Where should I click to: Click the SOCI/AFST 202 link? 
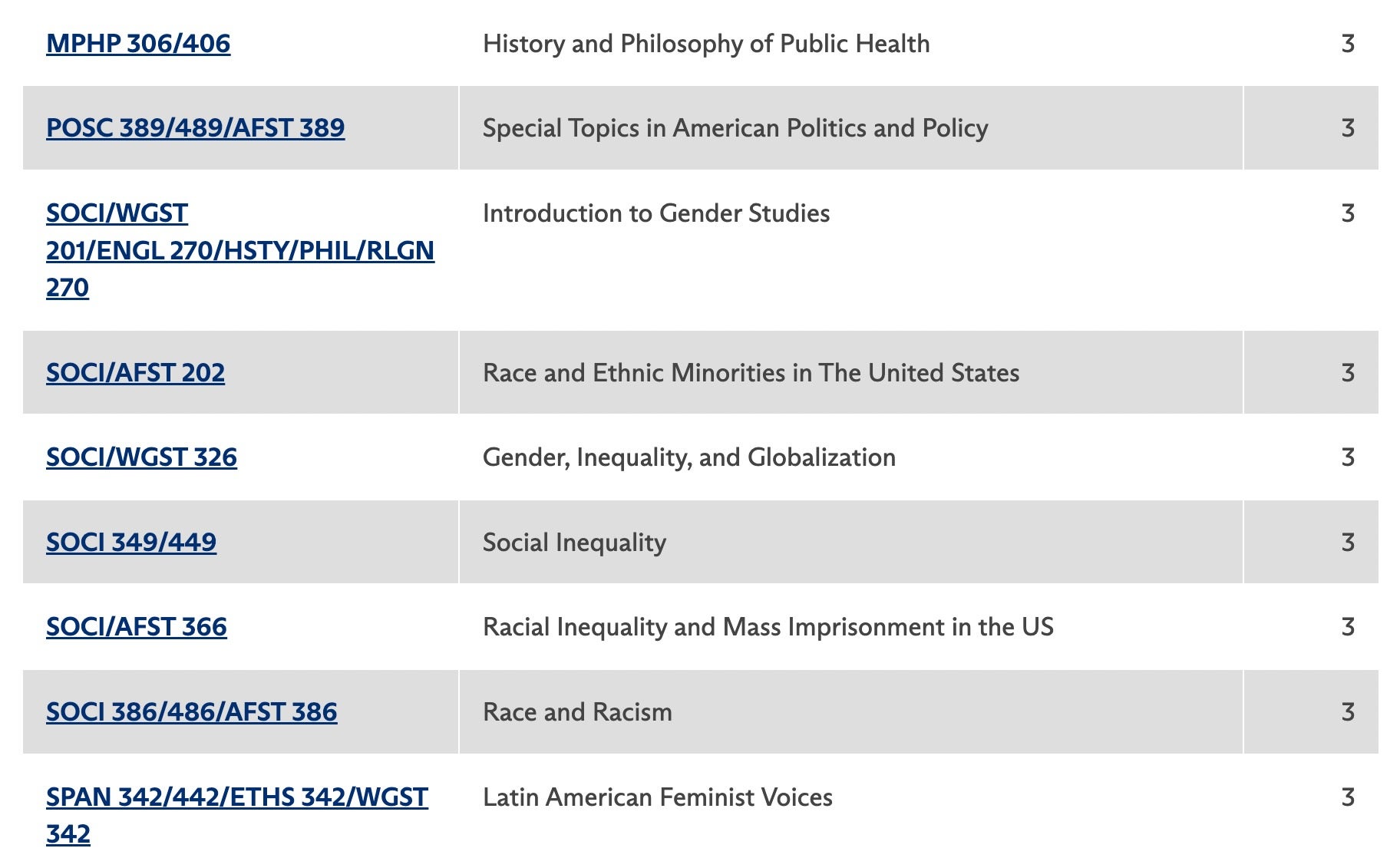point(135,373)
